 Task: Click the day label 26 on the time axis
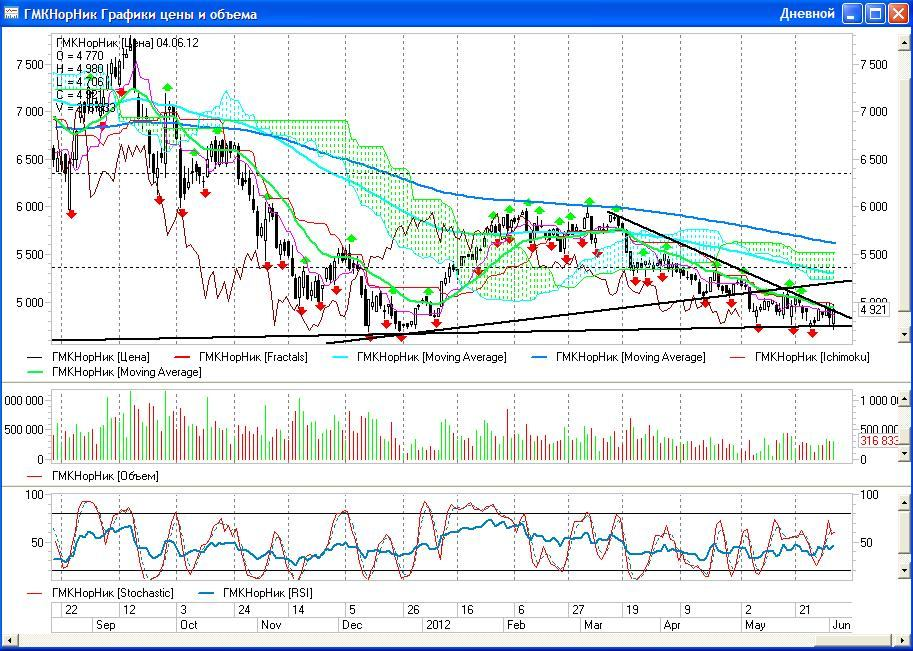[413, 610]
